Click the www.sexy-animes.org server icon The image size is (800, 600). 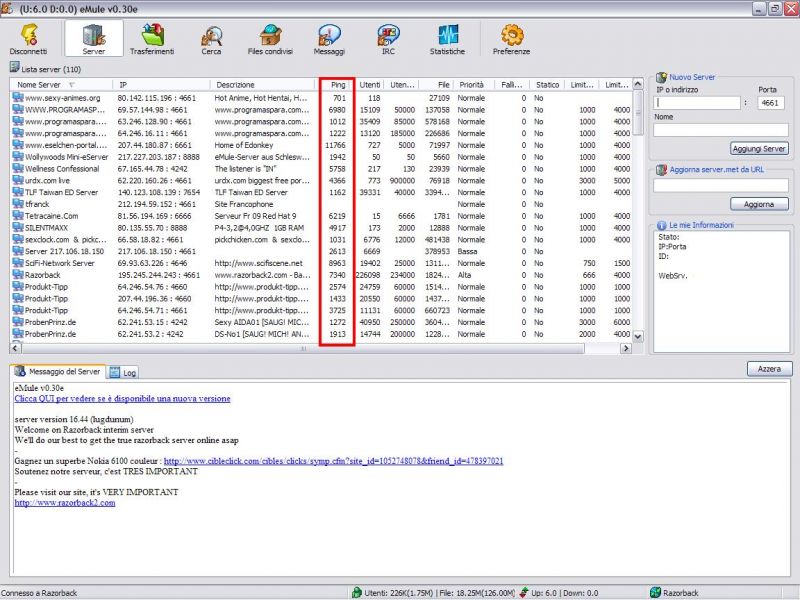[18, 97]
